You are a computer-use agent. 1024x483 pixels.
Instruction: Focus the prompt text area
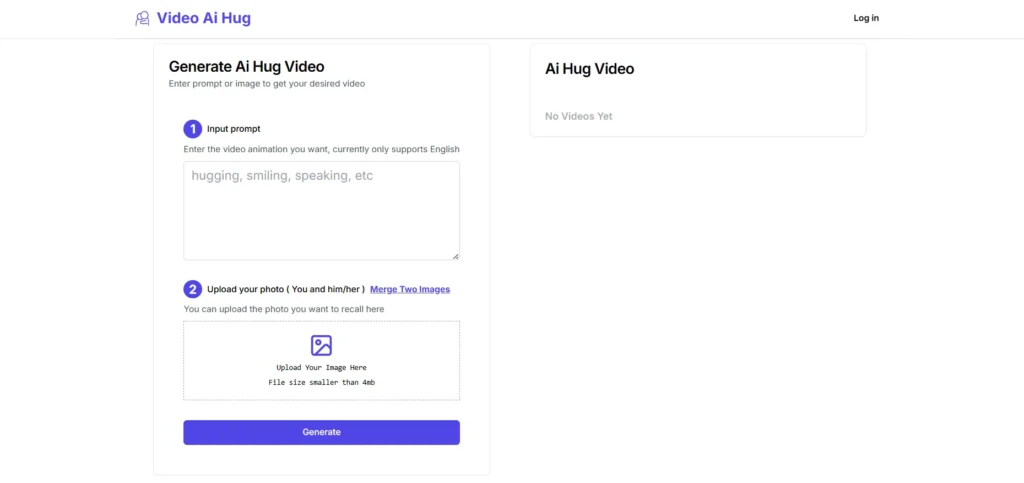click(321, 211)
